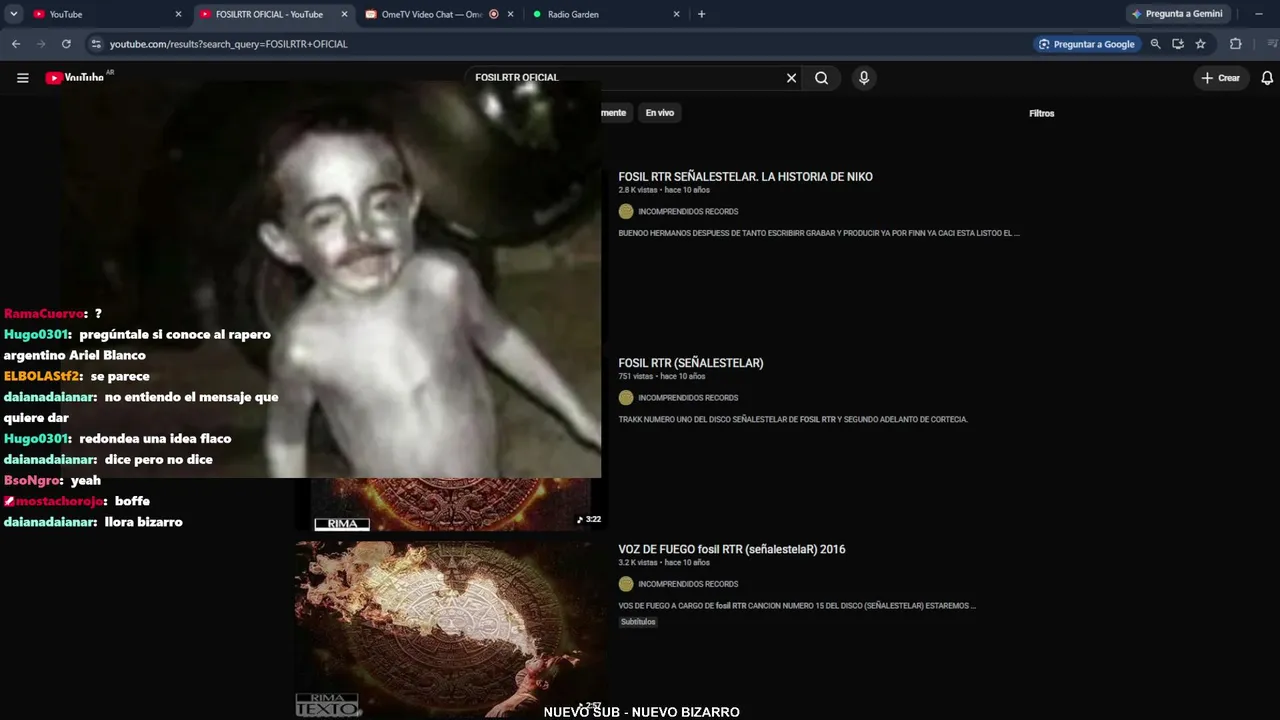Click description starting VOS DE FUEGO A CARGO

pos(797,605)
